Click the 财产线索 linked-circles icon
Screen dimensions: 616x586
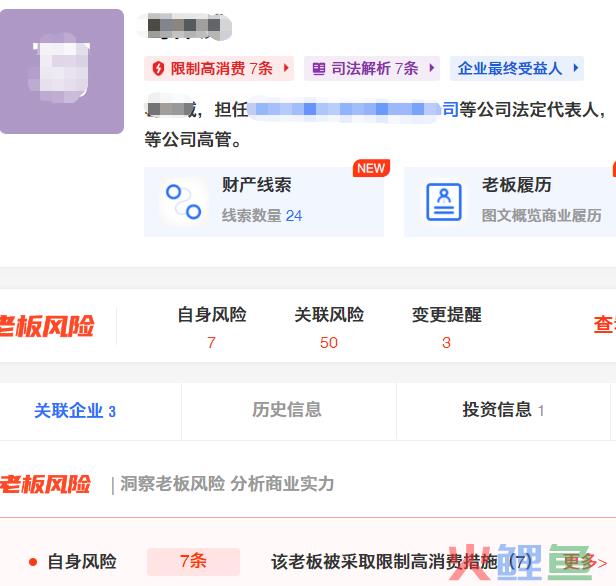click(183, 202)
